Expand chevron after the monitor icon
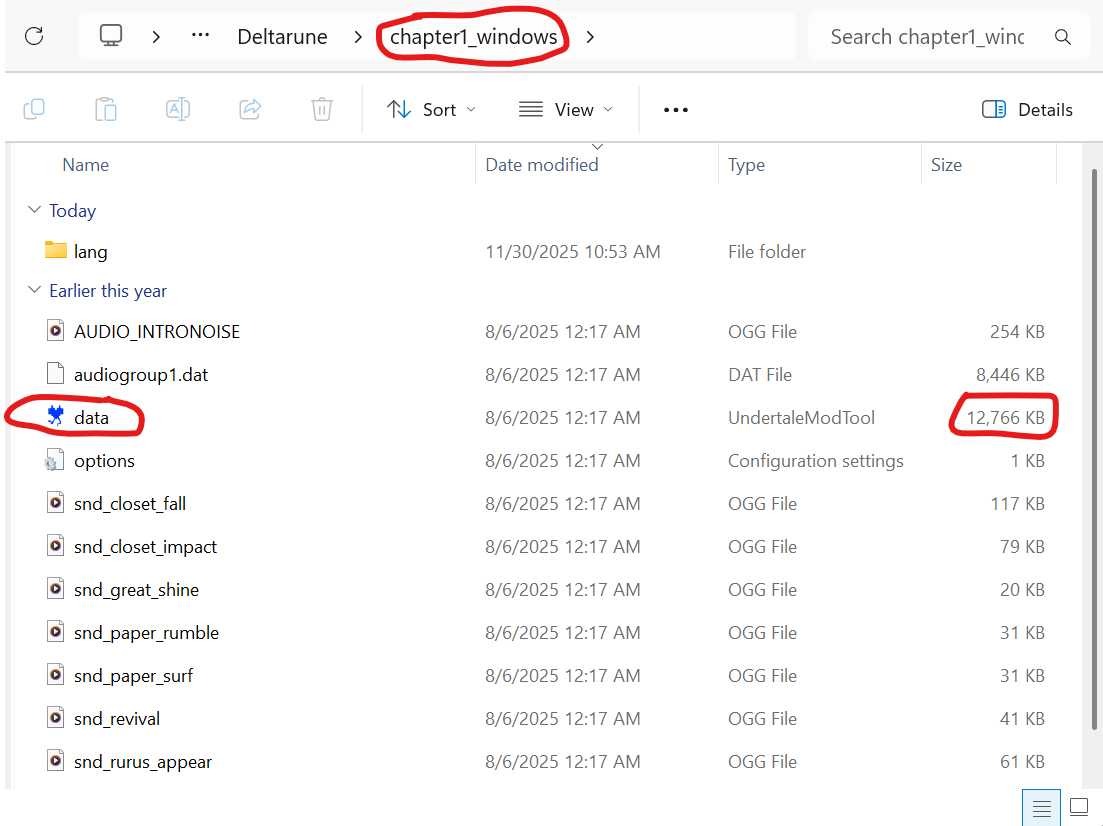1103x826 pixels. (x=156, y=37)
